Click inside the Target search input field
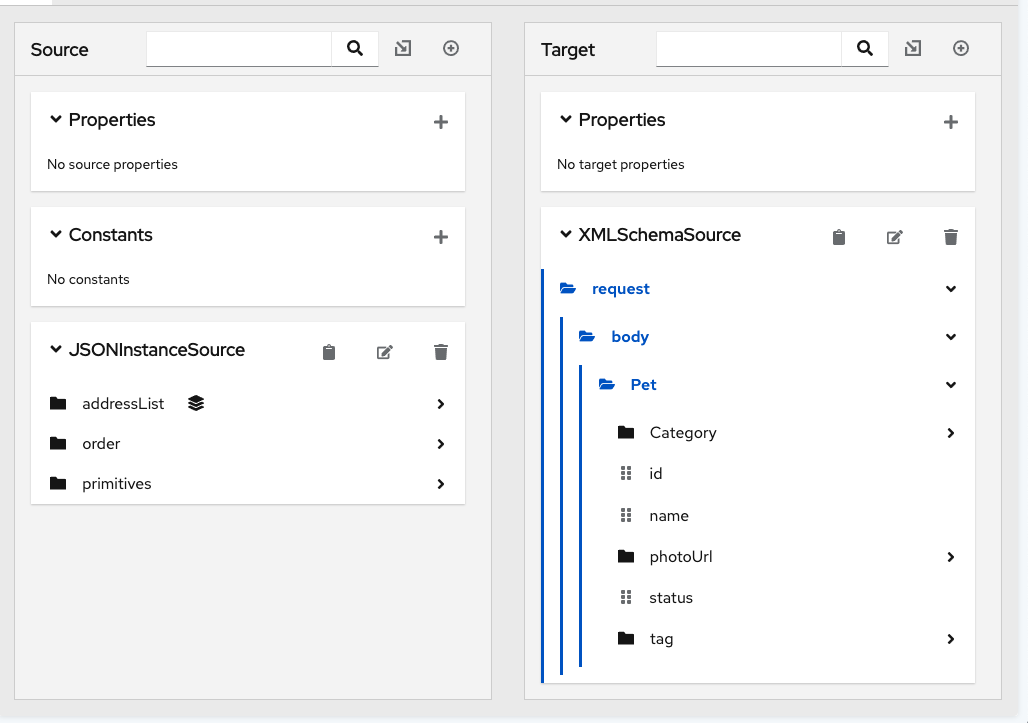 point(748,47)
